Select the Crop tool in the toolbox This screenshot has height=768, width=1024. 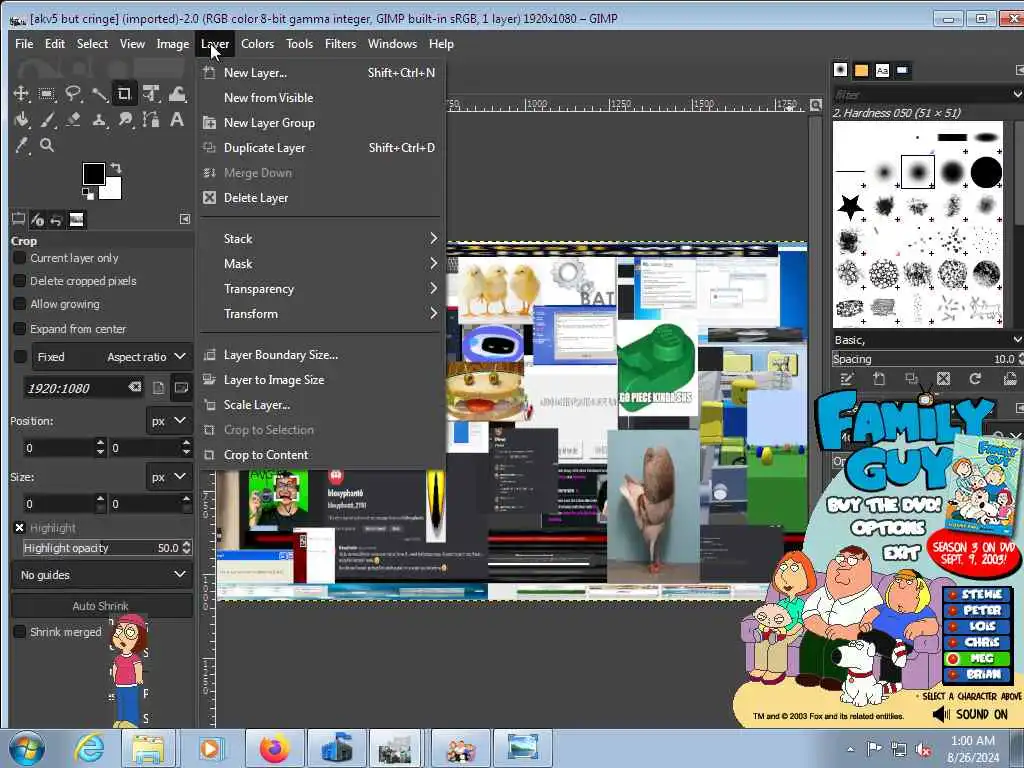(x=124, y=94)
